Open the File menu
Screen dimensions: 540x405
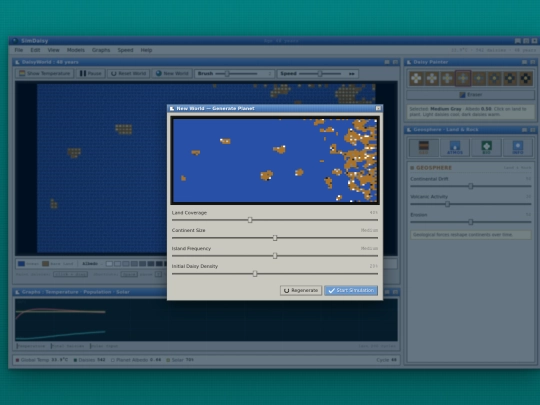click(19, 50)
